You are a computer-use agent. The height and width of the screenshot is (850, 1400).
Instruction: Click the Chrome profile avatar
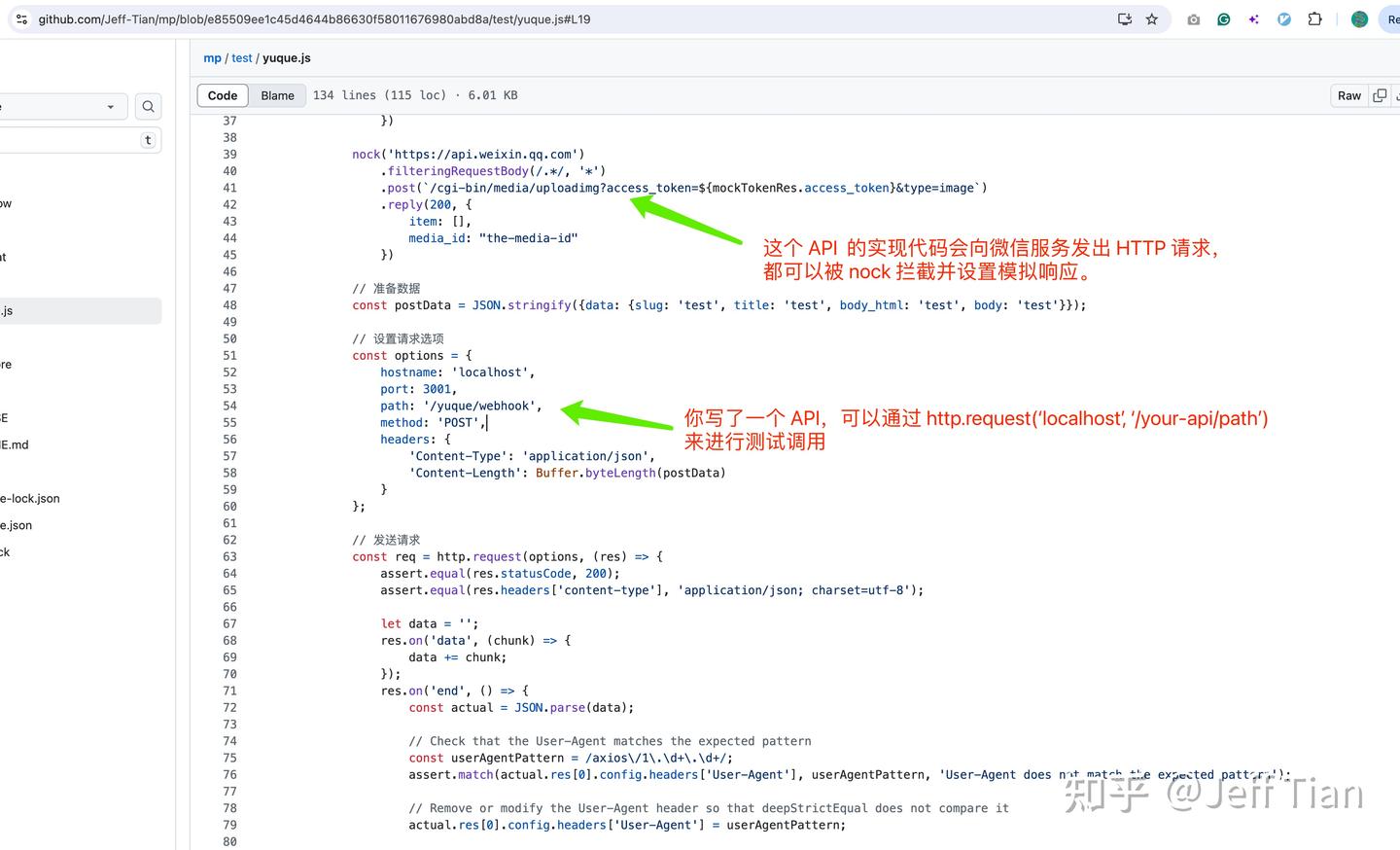tap(1358, 18)
